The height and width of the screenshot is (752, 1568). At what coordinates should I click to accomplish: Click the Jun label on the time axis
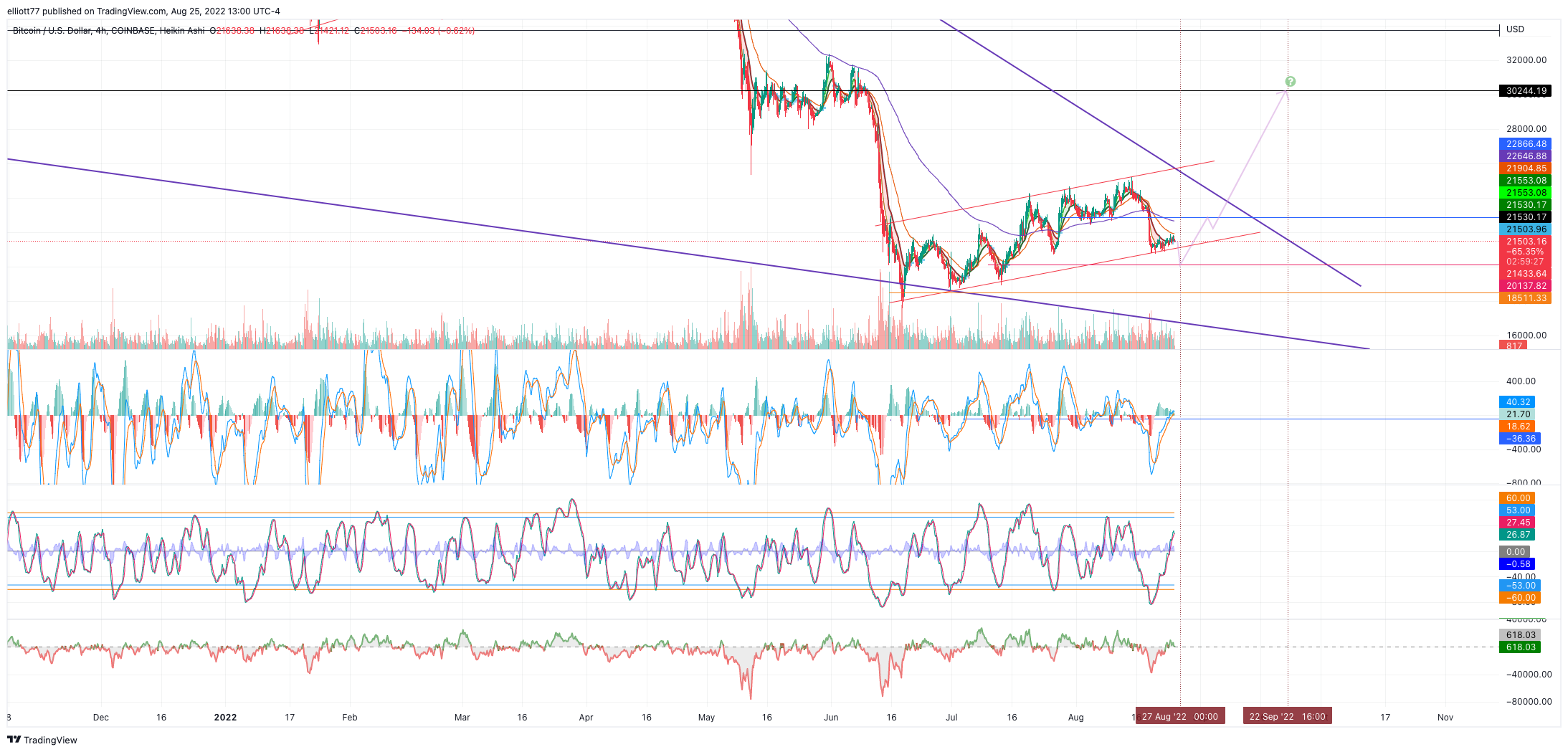click(831, 717)
